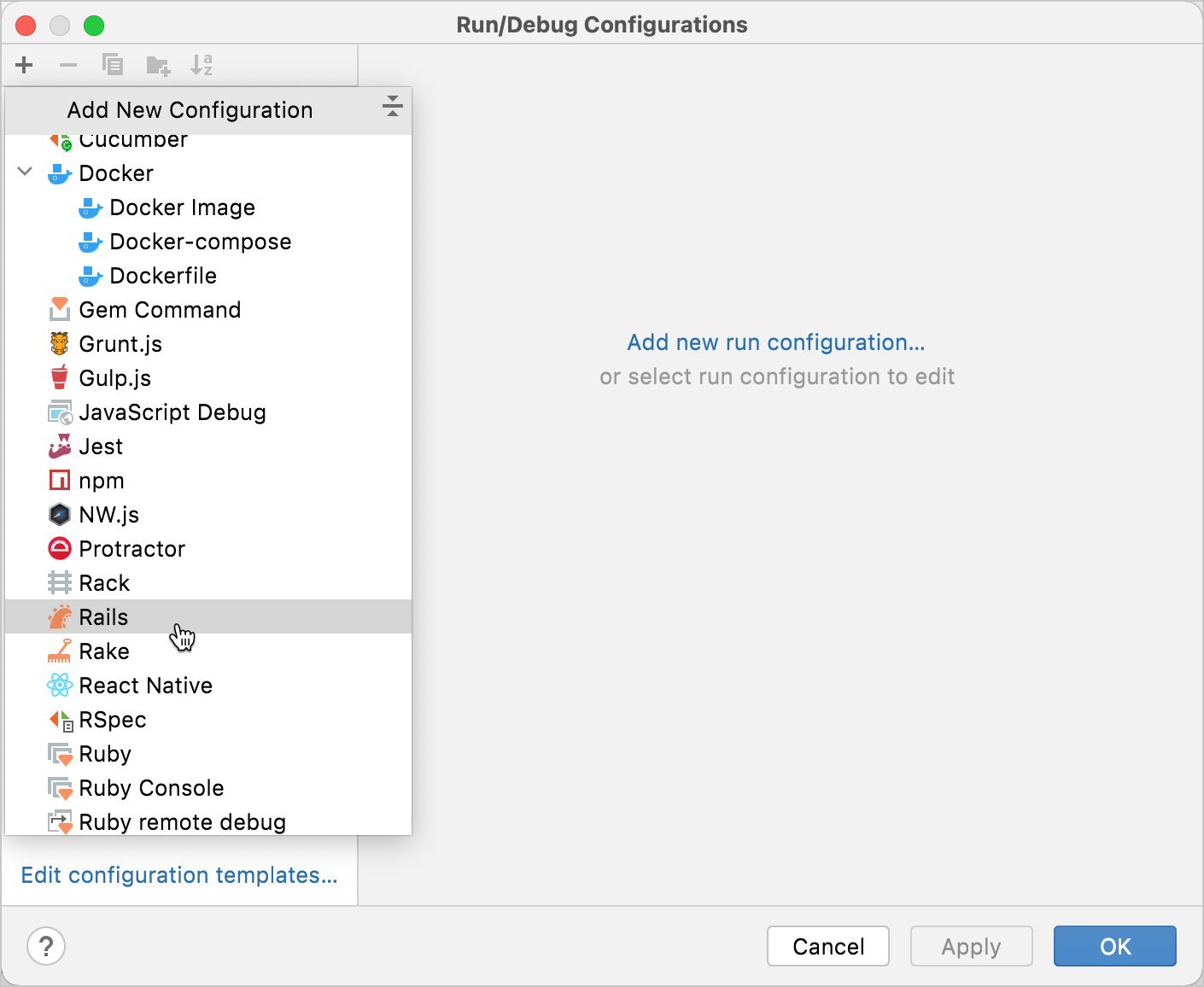This screenshot has width=1204, height=987.
Task: Click the Docker group label
Action: [116, 173]
